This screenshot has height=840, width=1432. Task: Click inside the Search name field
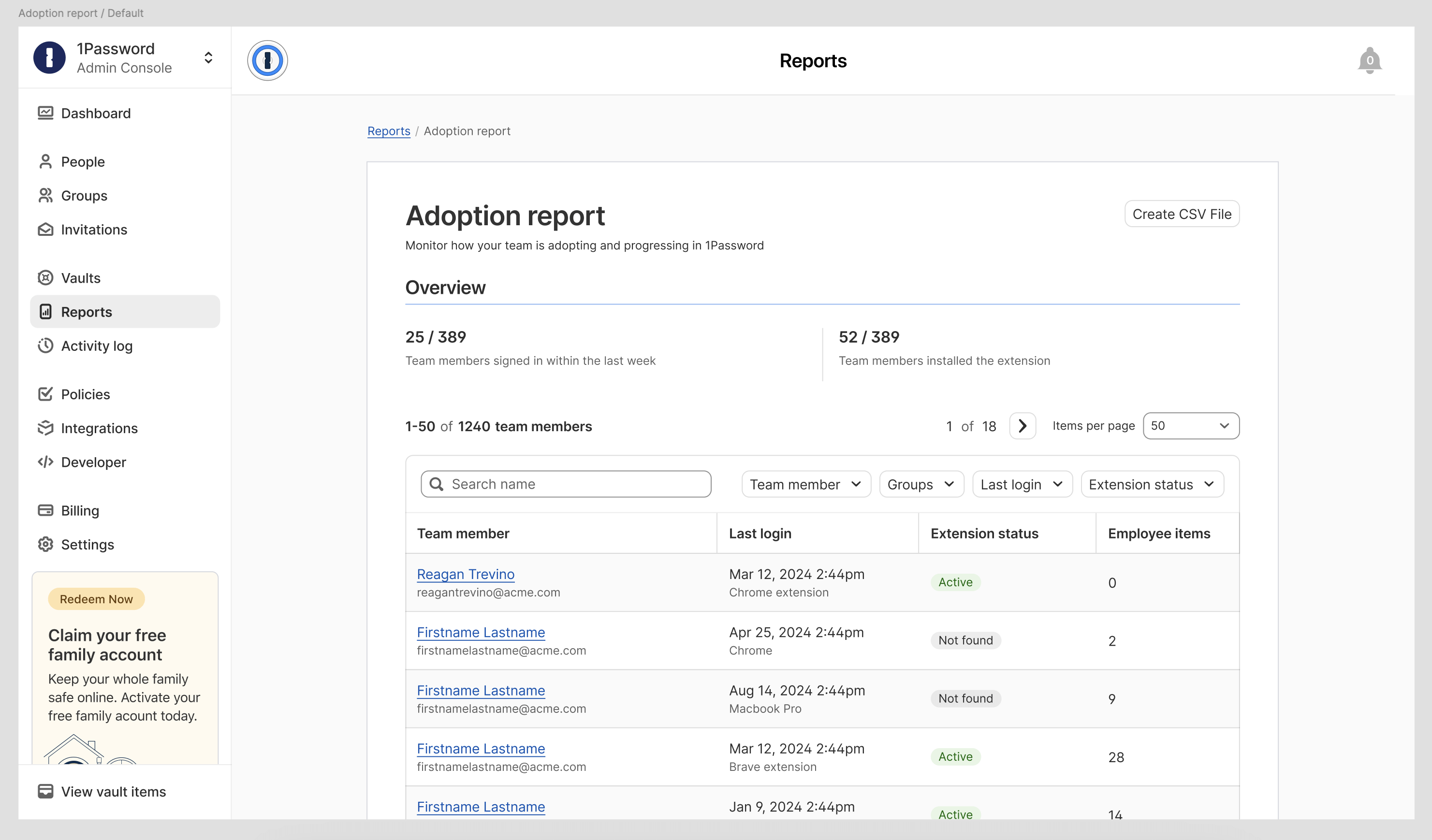[x=566, y=483]
